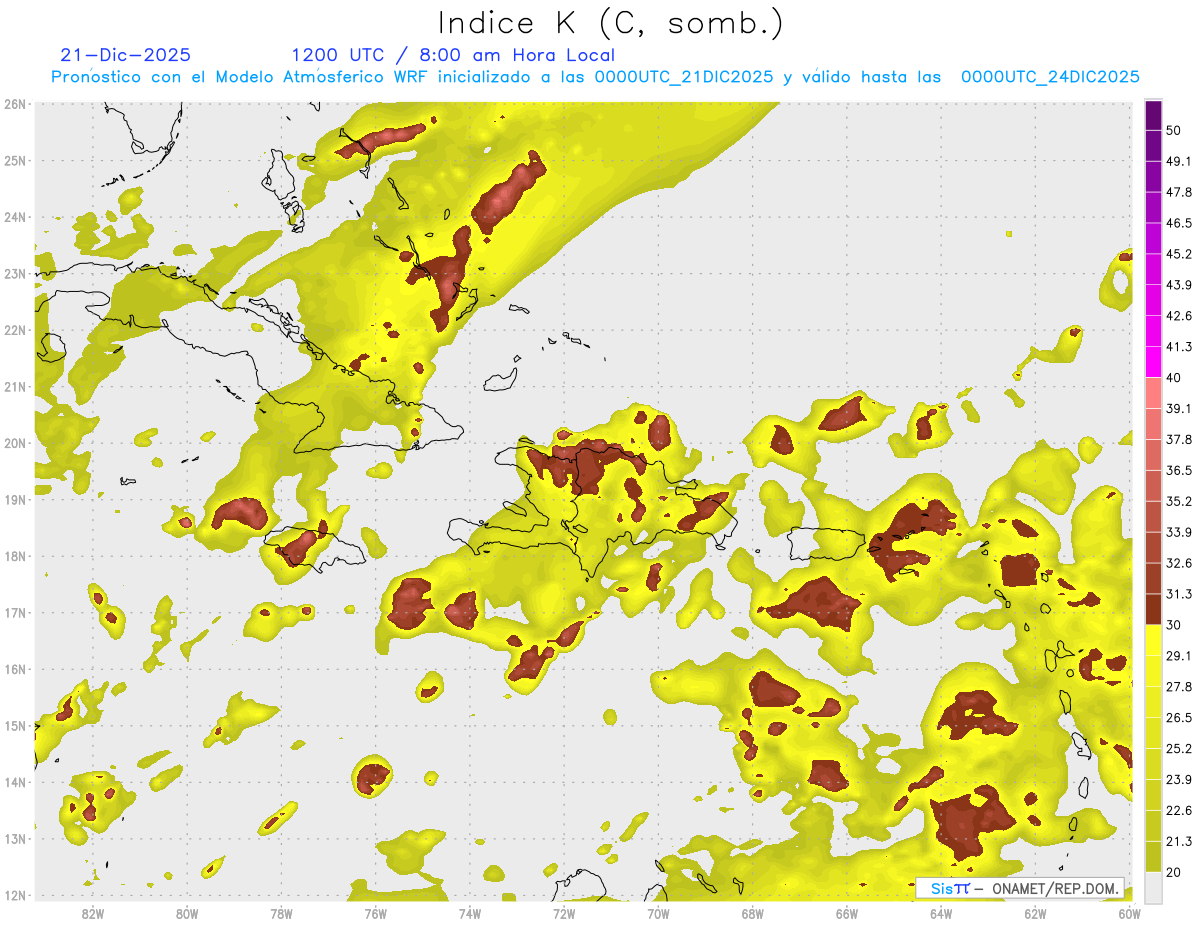This screenshot has height=927, width=1200.
Task: Click the 15N latitude label
Action: point(14,726)
